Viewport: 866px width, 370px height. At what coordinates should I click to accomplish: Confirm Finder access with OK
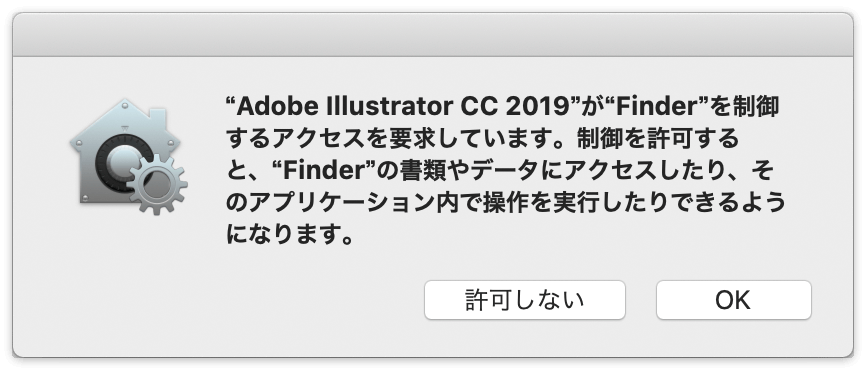733,300
